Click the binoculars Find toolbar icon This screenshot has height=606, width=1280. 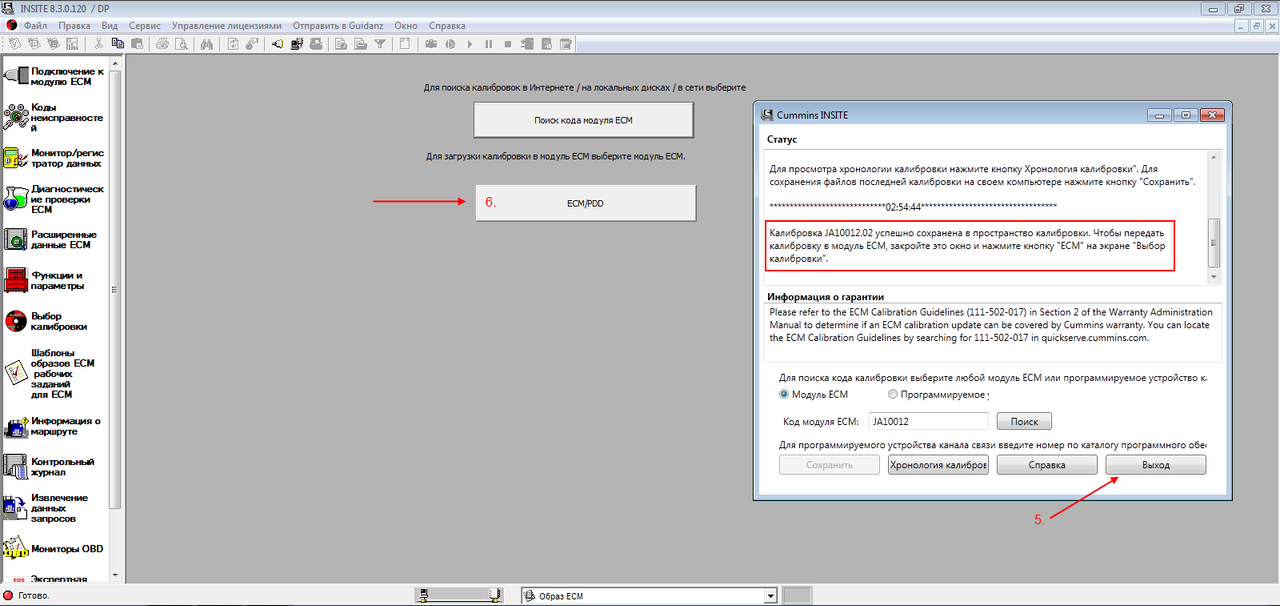point(207,44)
